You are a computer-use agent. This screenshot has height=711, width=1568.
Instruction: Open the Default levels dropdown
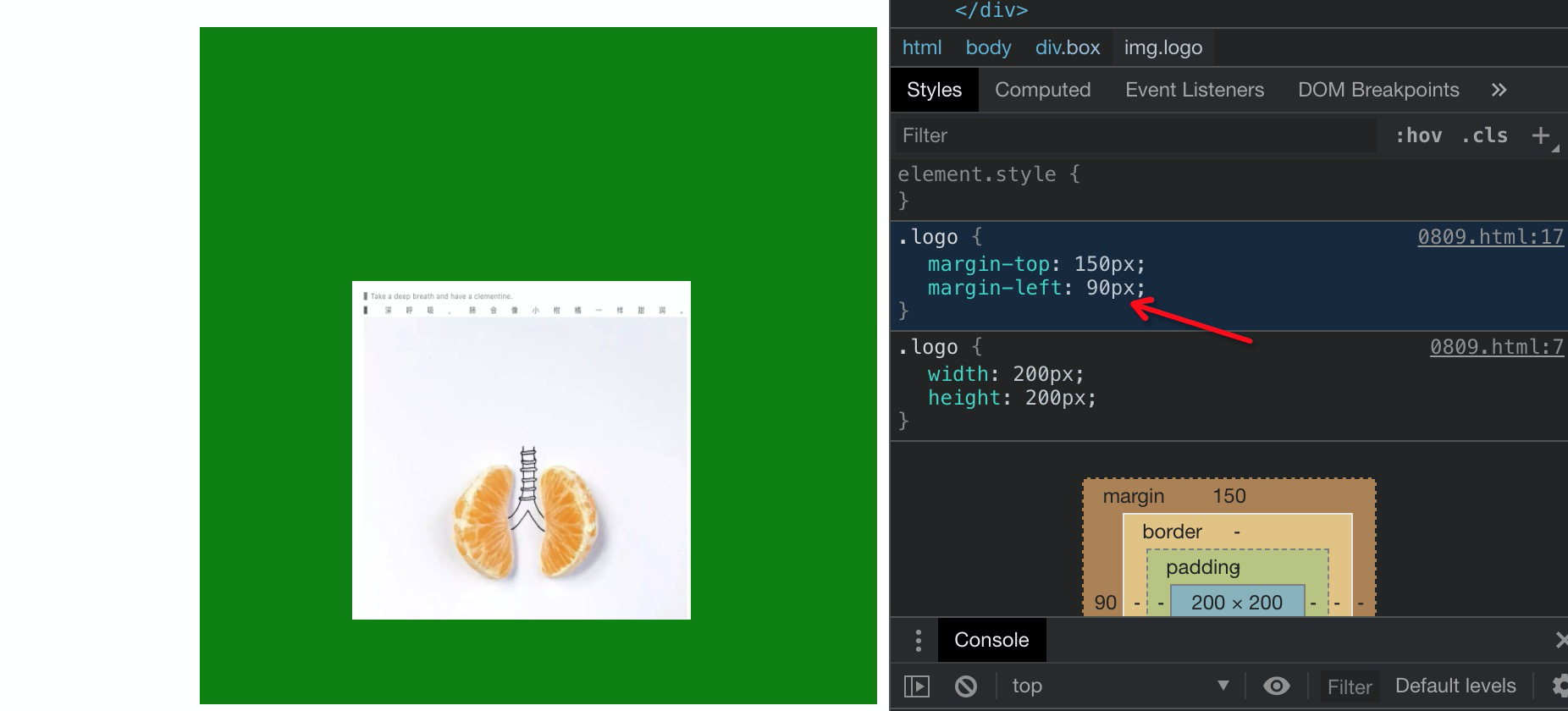coord(1455,686)
